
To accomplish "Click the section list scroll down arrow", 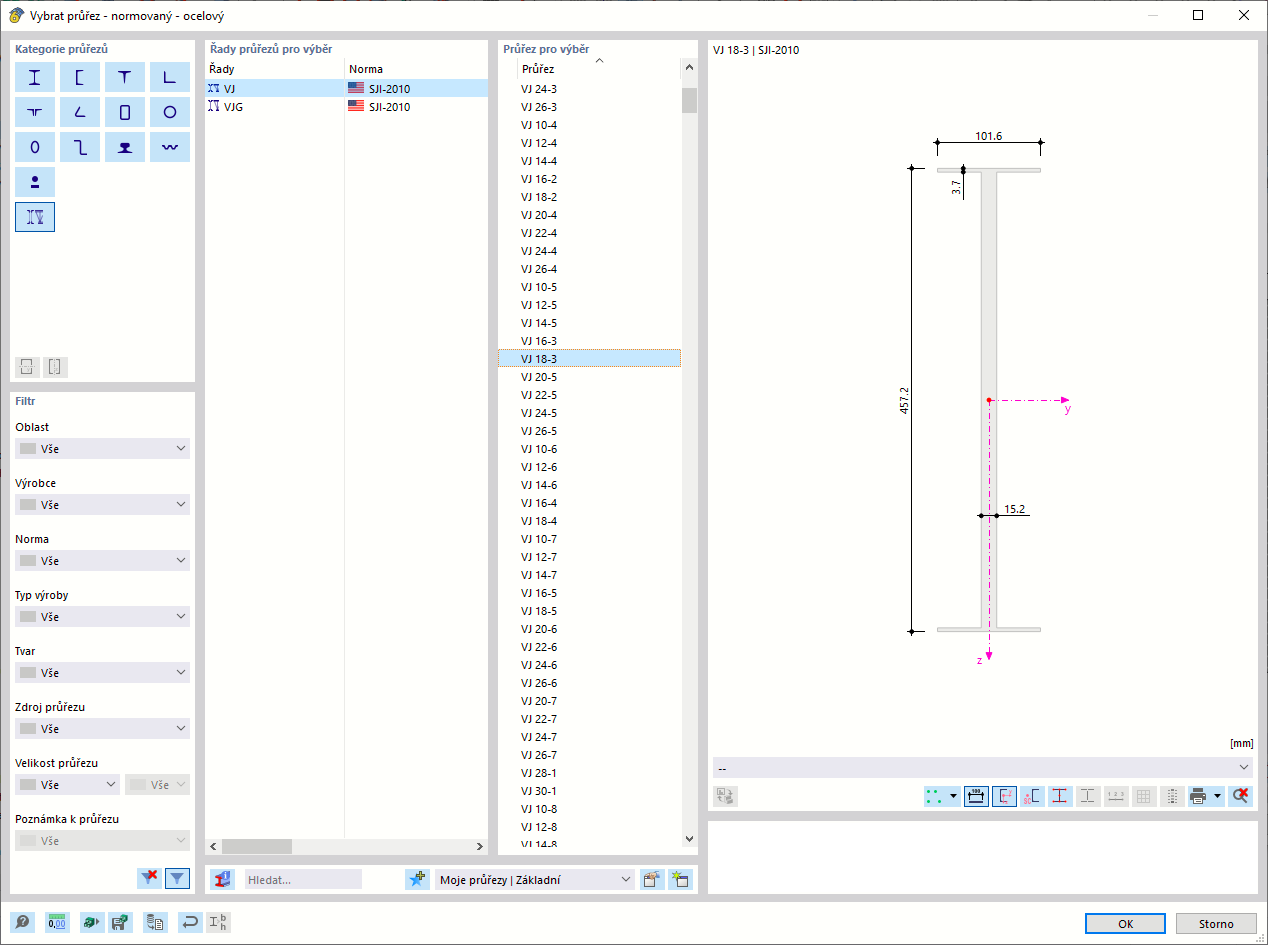I will click(689, 838).
